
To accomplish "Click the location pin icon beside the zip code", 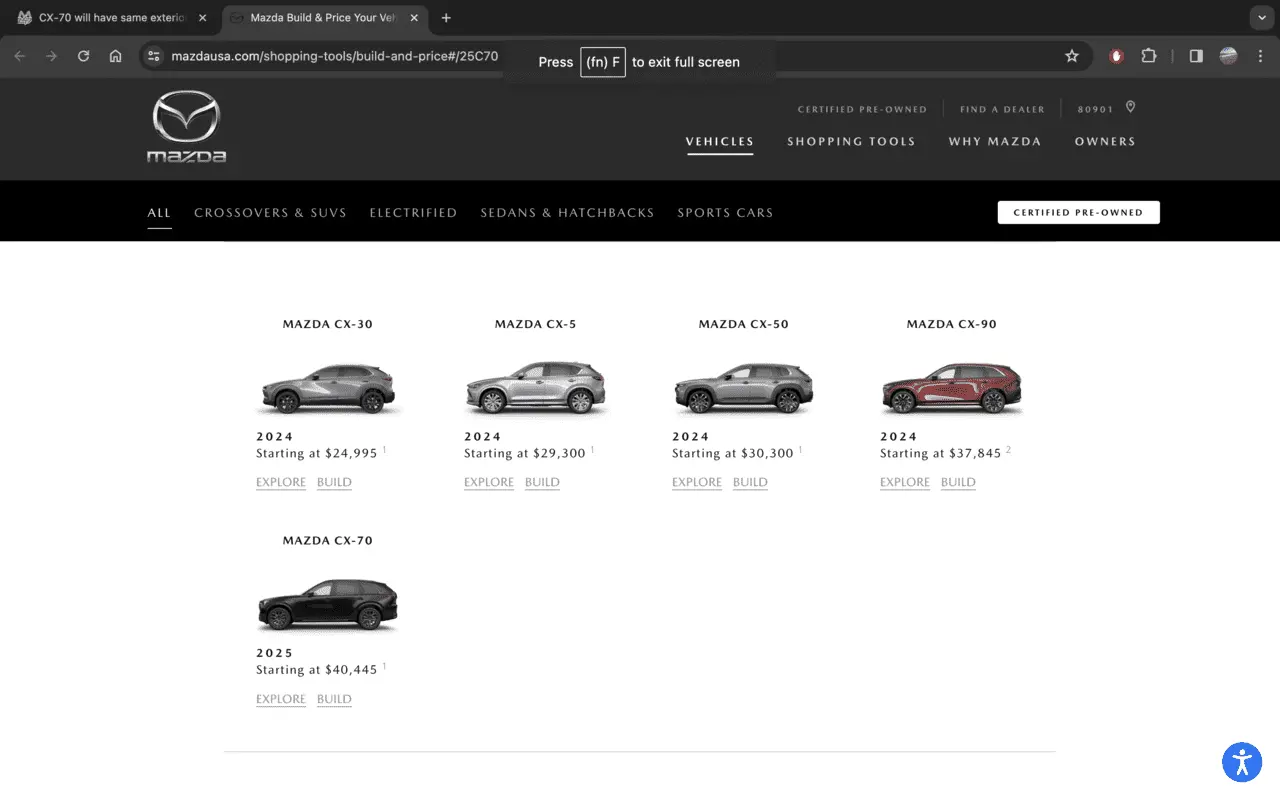I will coord(1131,107).
